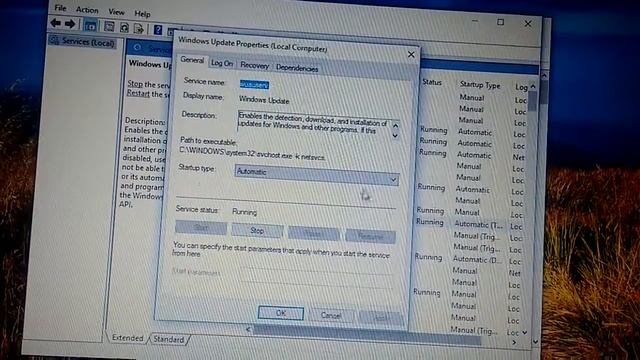
Task: Close the Windows Update Properties dialog
Action: click(411, 54)
